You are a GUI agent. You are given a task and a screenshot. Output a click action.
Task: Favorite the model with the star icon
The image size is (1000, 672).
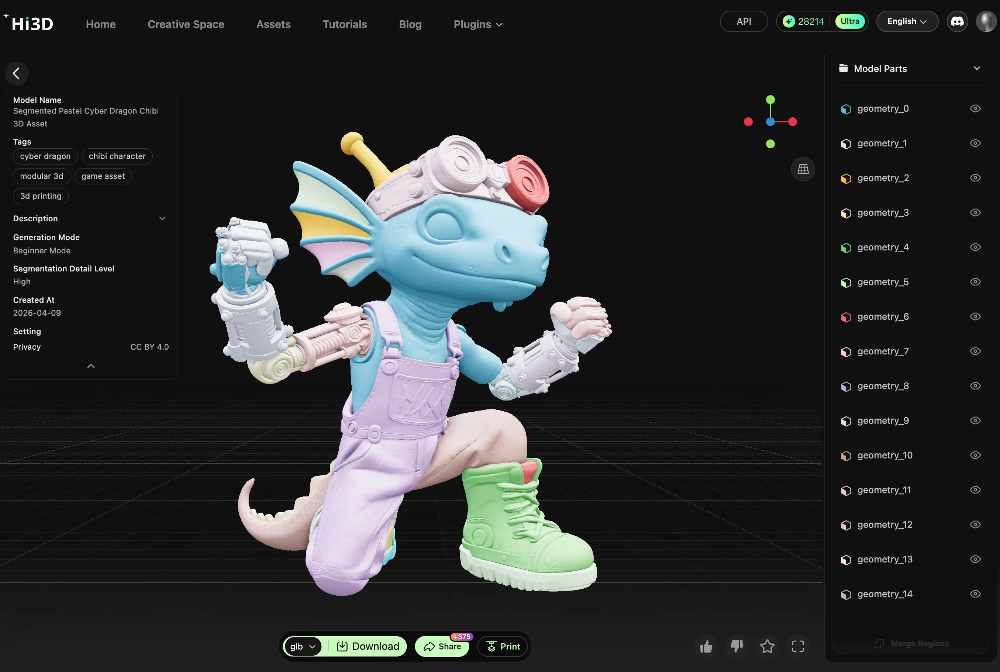click(767, 647)
